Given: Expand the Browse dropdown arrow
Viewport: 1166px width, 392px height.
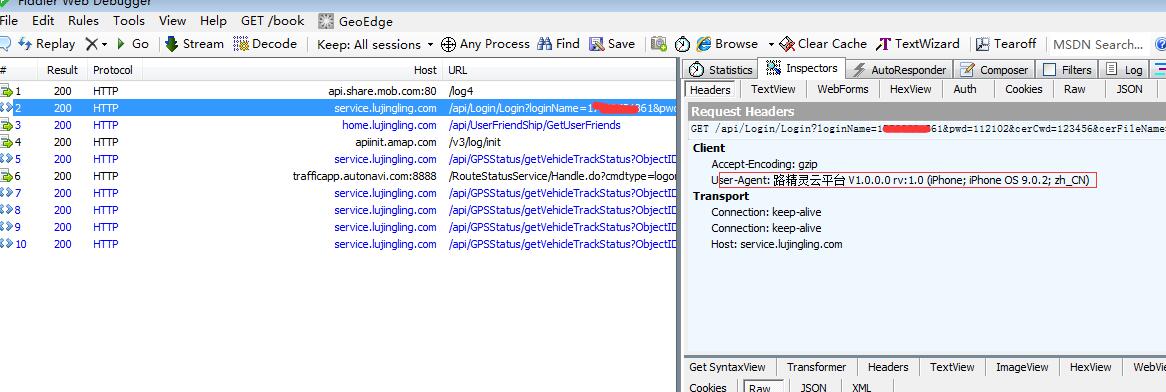Looking at the screenshot, I should pyautogui.click(x=771, y=45).
